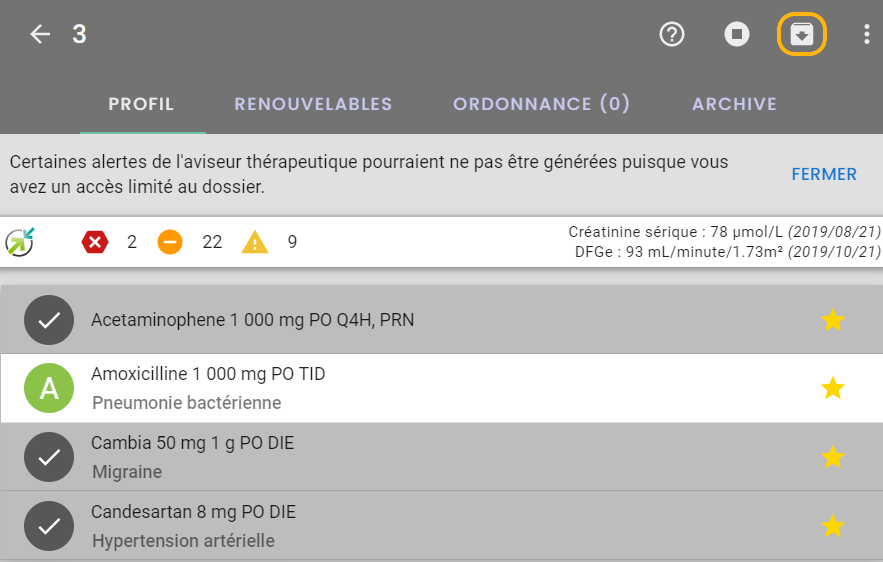Select the Profil tab
This screenshot has width=883, height=562.
[141, 104]
